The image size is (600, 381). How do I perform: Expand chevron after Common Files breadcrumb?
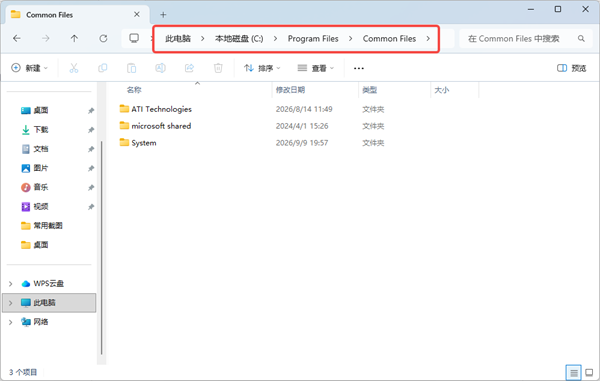pyautogui.click(x=428, y=39)
